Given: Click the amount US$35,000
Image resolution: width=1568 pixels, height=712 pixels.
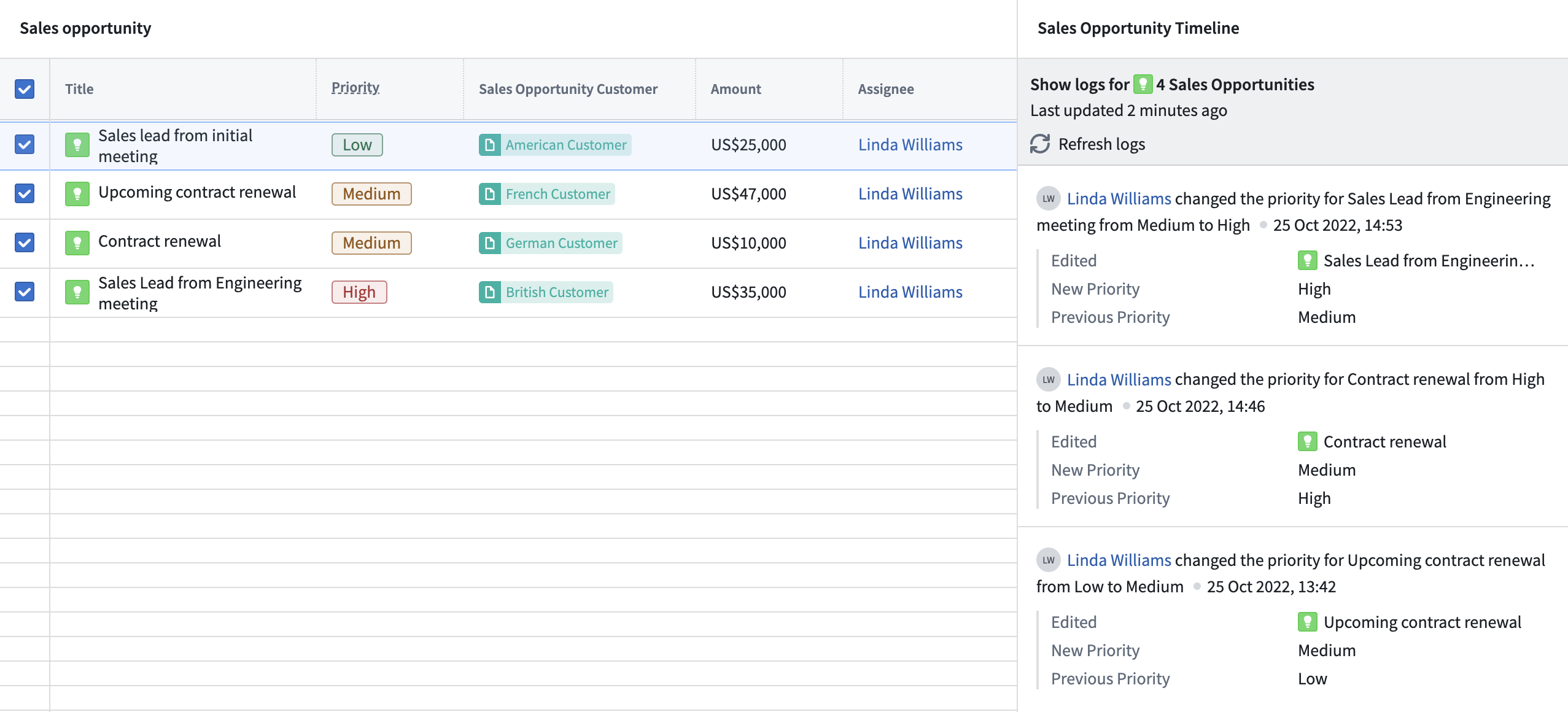Looking at the screenshot, I should click(748, 292).
